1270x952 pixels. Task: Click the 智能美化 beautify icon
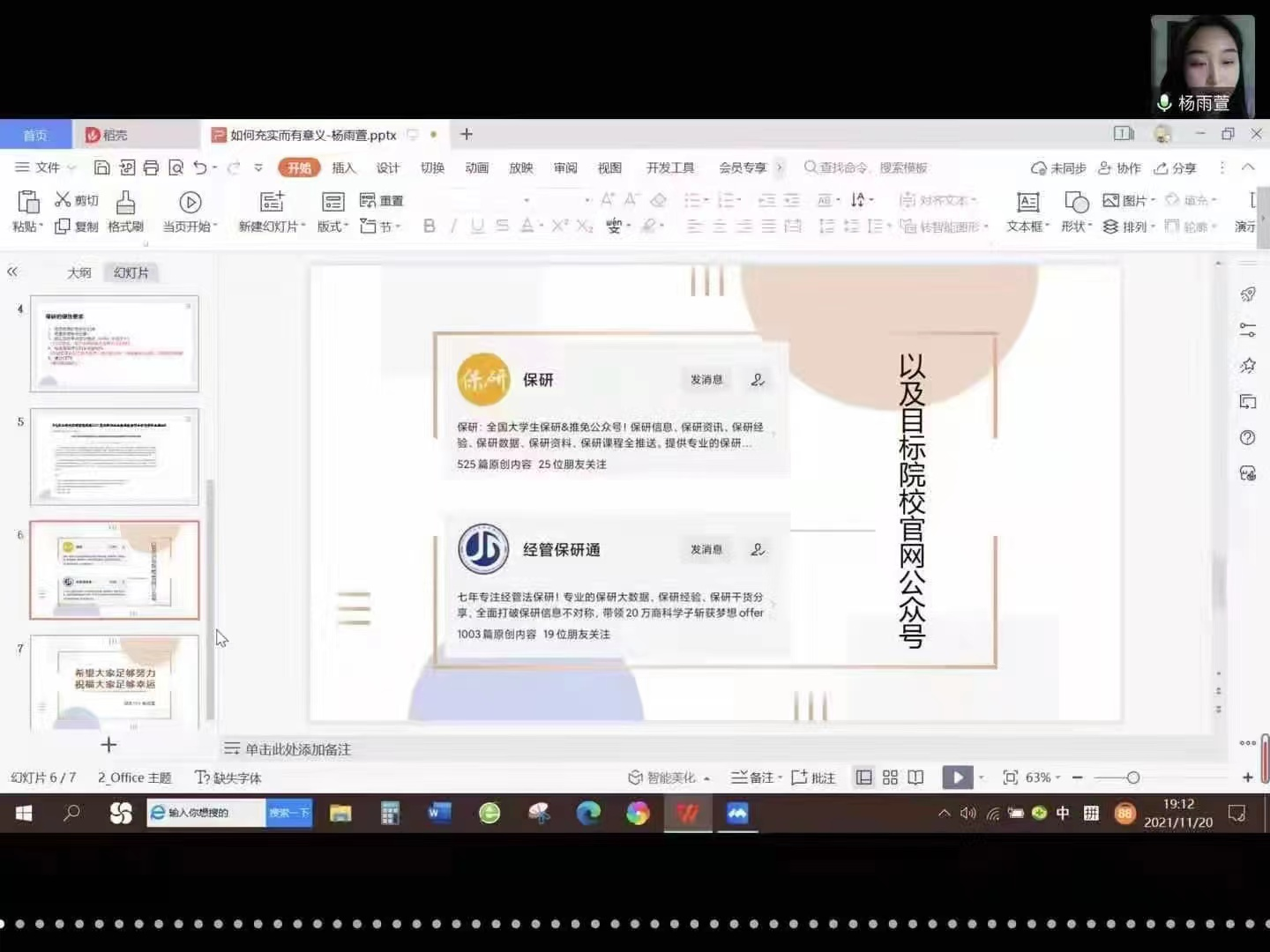click(x=637, y=777)
